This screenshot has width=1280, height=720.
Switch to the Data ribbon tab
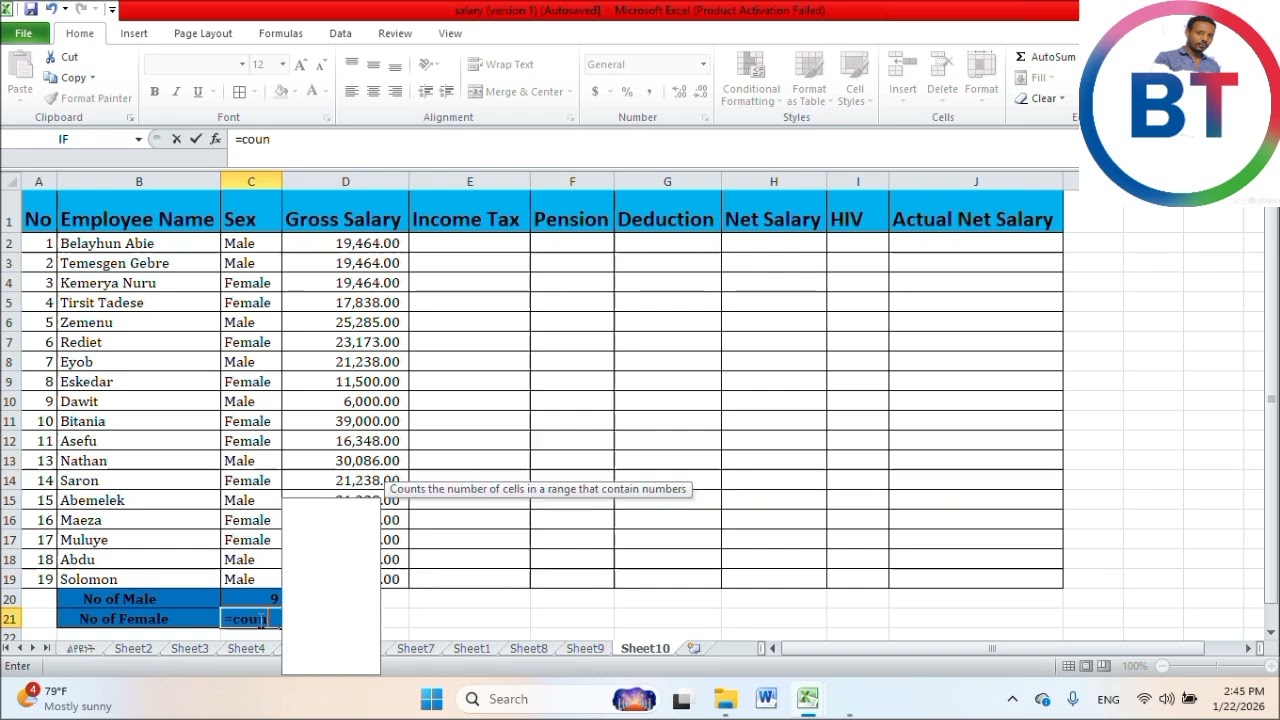340,33
